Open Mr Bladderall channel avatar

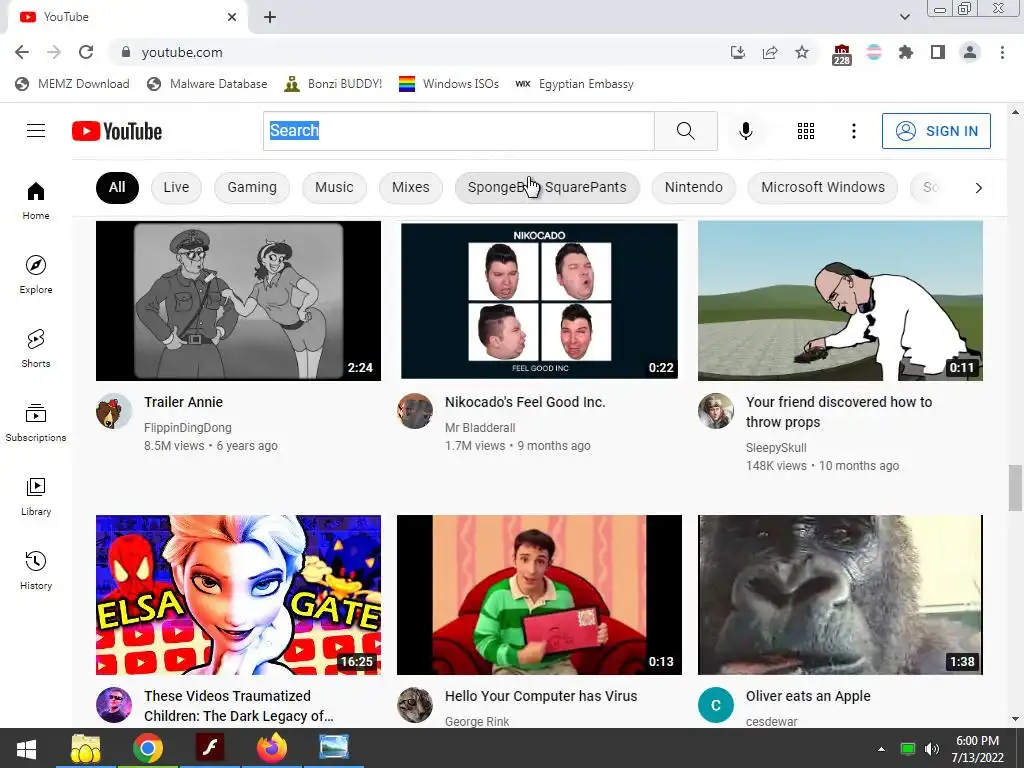coord(415,411)
